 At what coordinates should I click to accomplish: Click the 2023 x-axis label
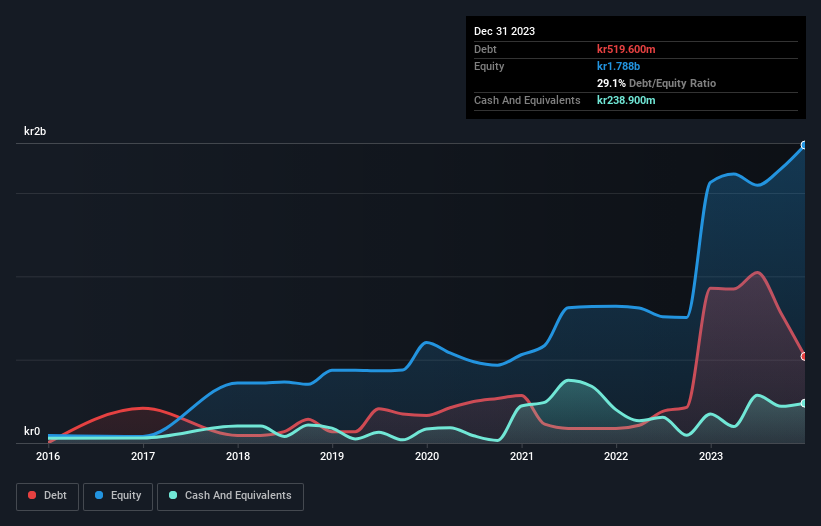711,456
